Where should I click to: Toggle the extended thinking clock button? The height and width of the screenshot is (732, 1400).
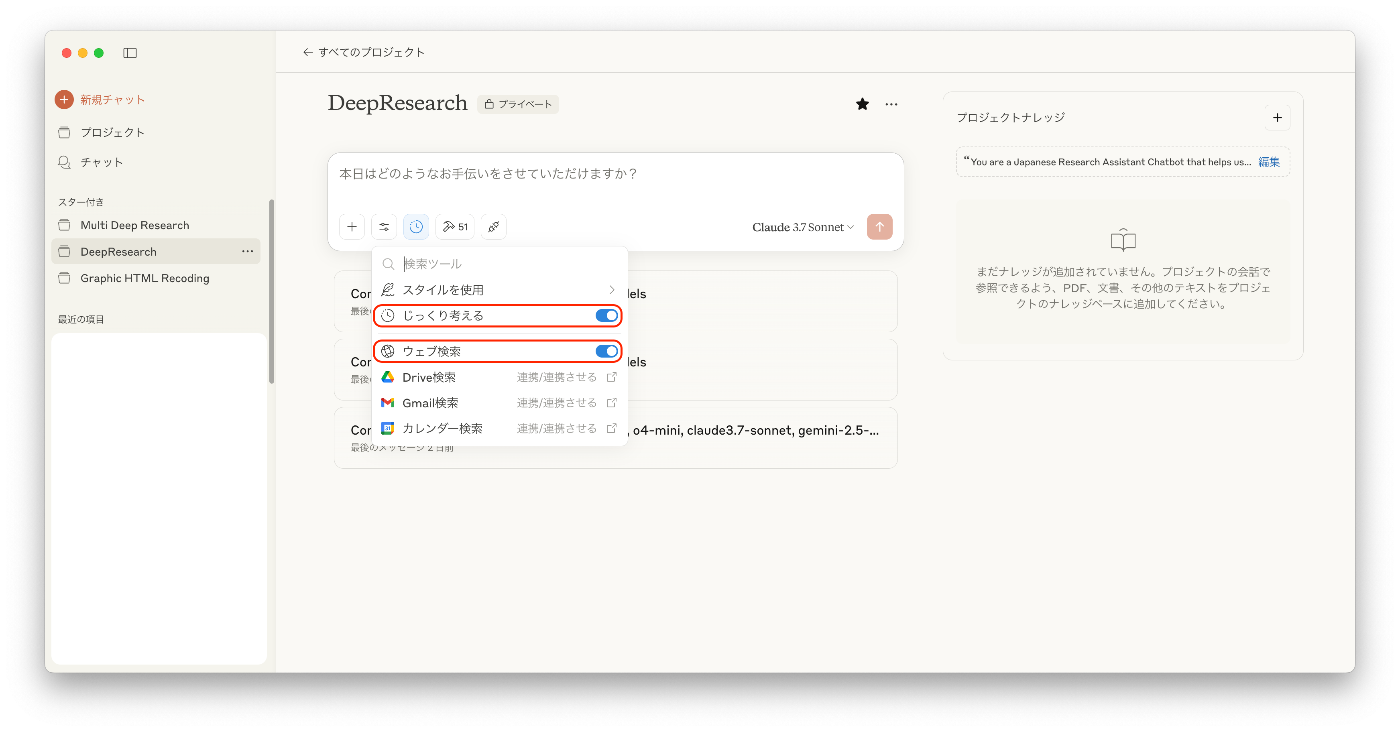[416, 227]
